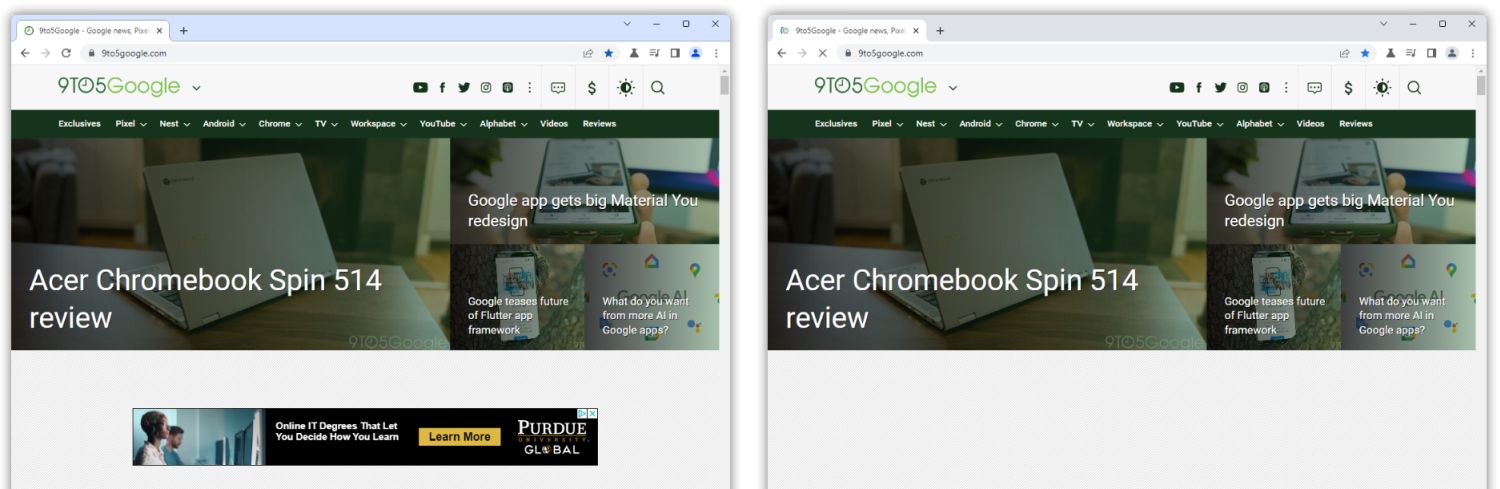
Task: Click the reload button in left browser window
Action: click(65, 54)
